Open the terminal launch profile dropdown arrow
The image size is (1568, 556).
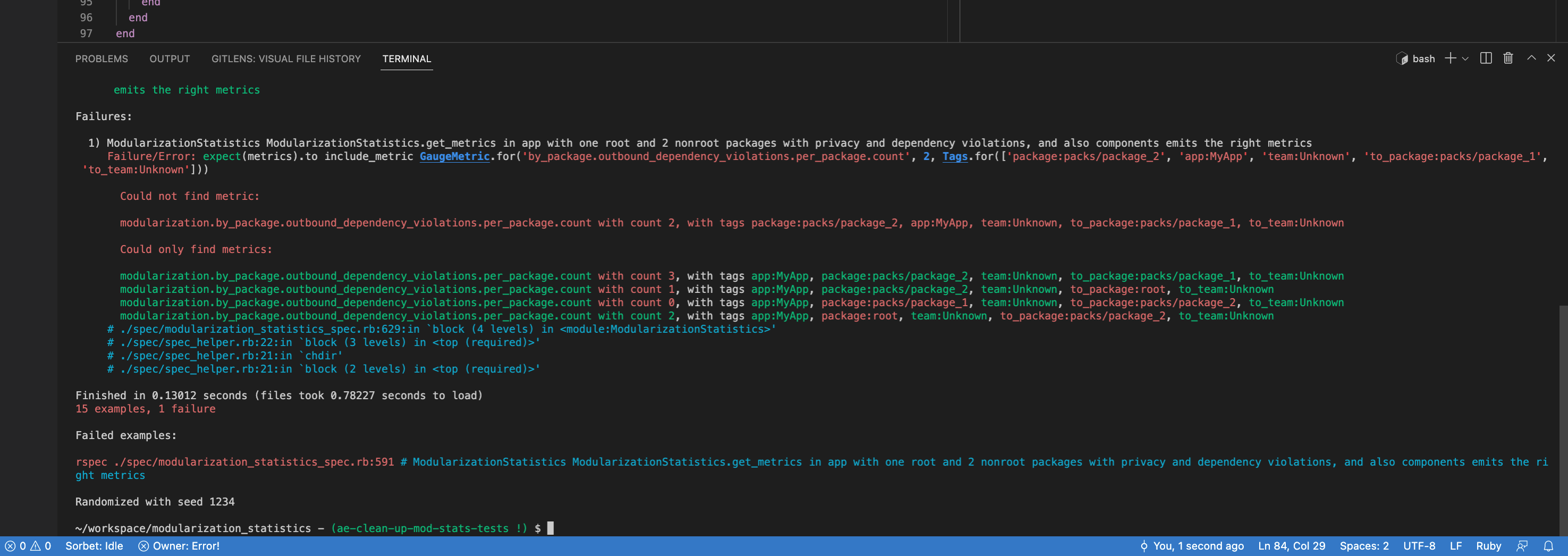coord(1465,59)
